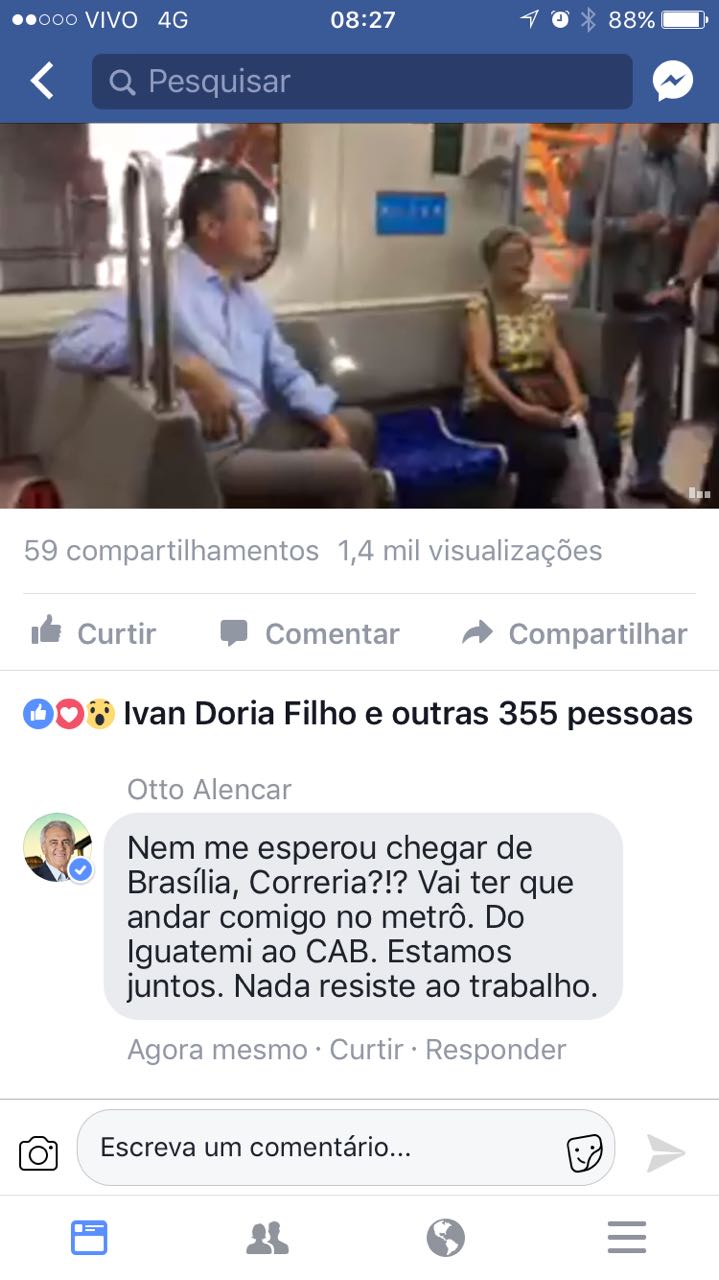Open Otto Alencar's profile name

point(209,789)
